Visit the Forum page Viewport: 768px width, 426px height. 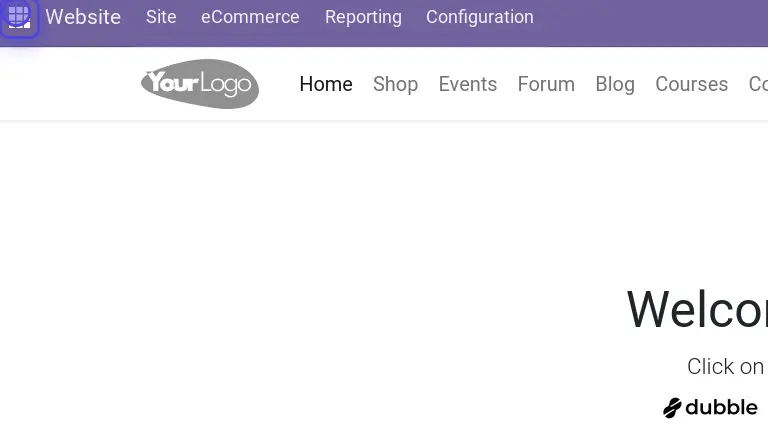[x=546, y=84]
